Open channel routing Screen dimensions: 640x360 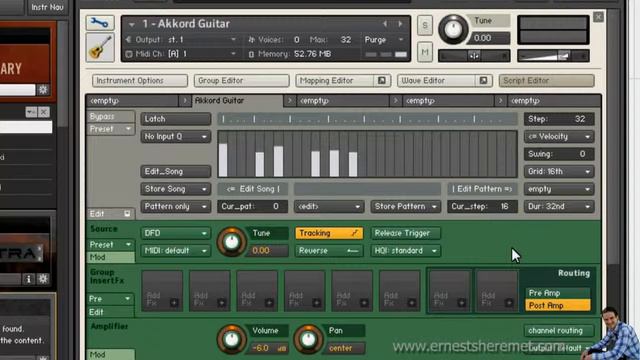pyautogui.click(x=559, y=331)
